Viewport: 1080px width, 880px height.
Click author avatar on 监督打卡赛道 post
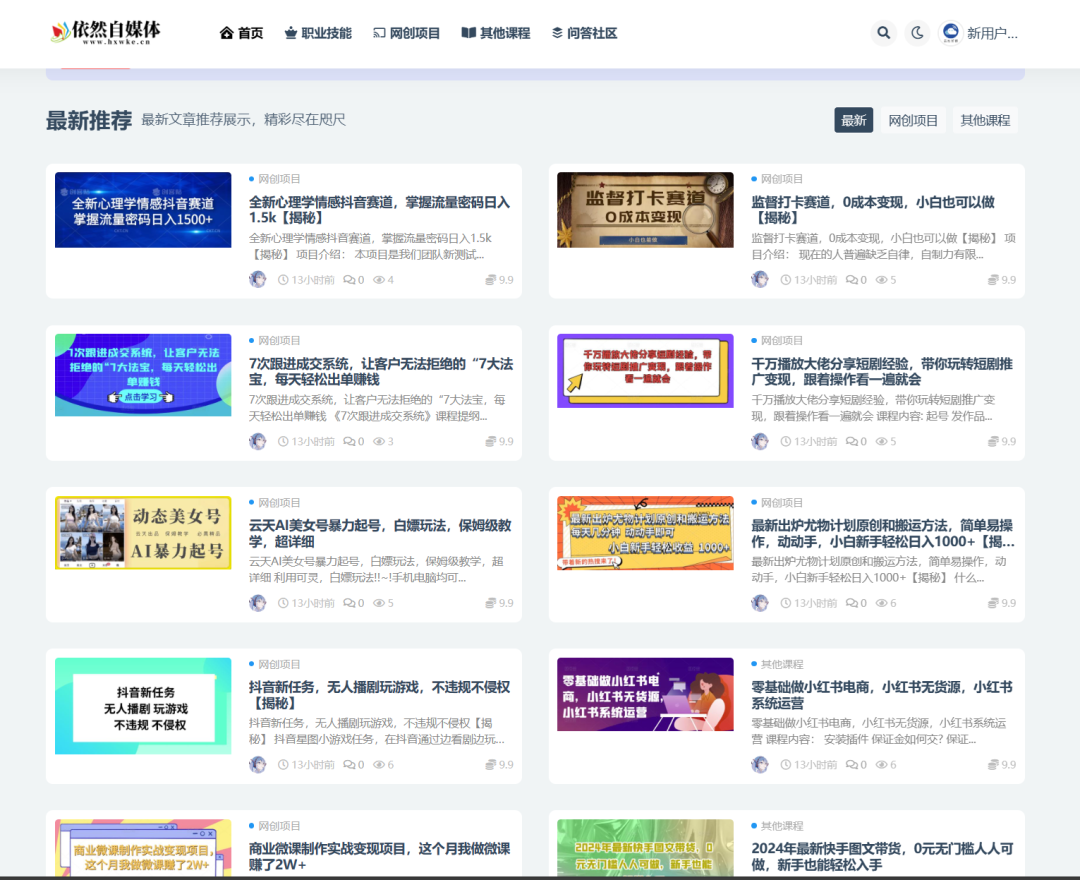point(760,280)
